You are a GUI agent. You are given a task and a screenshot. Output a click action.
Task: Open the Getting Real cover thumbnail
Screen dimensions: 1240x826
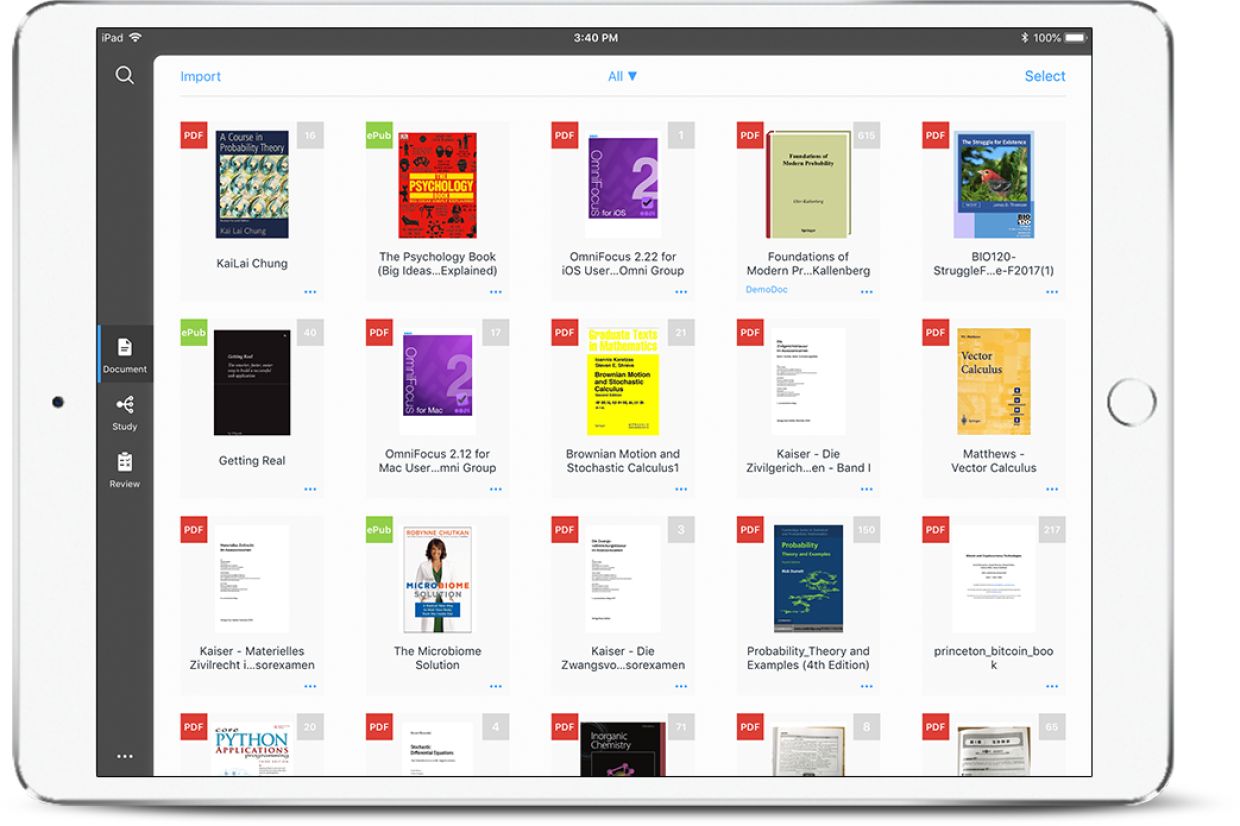pyautogui.click(x=252, y=381)
